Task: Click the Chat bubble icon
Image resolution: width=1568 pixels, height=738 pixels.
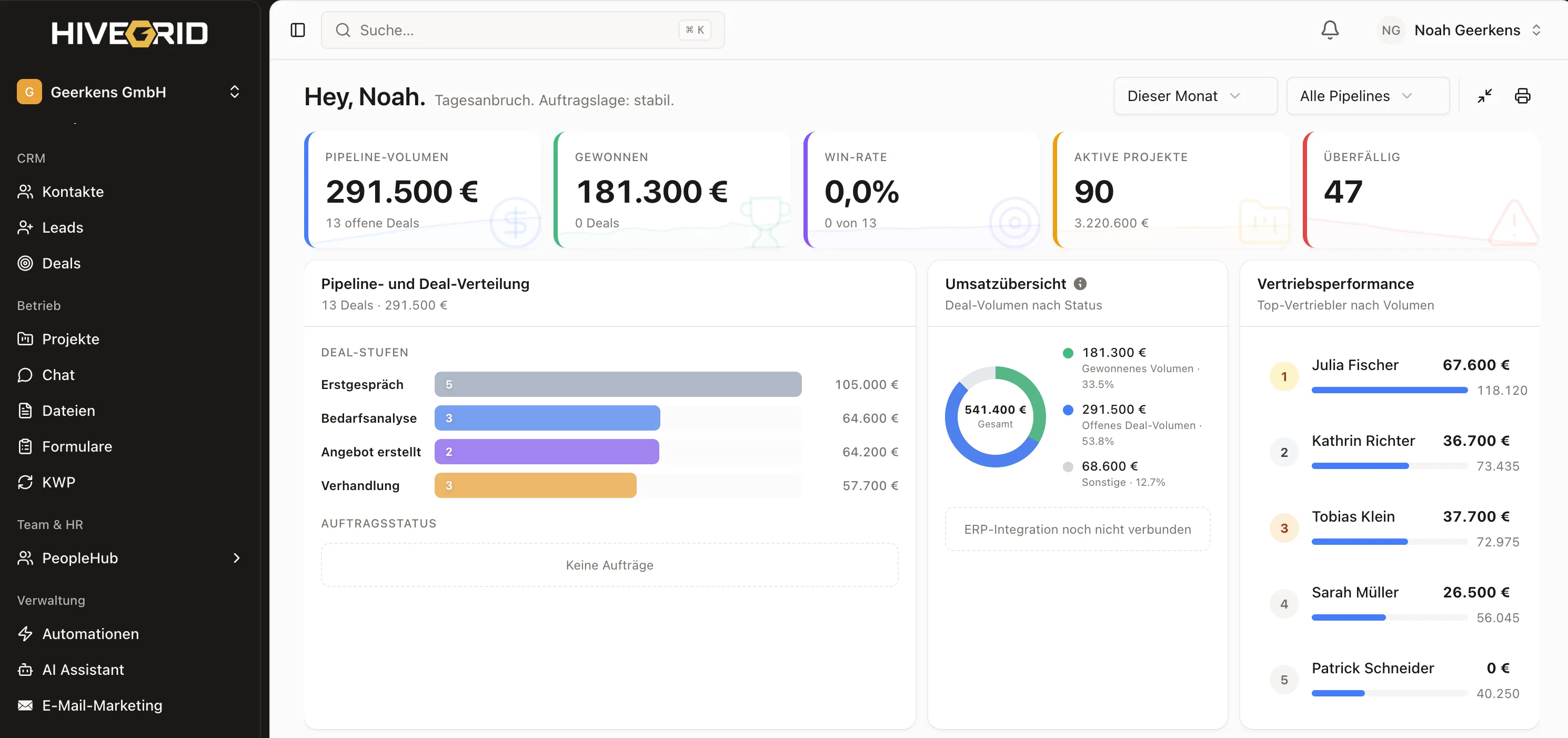Action: (x=25, y=375)
